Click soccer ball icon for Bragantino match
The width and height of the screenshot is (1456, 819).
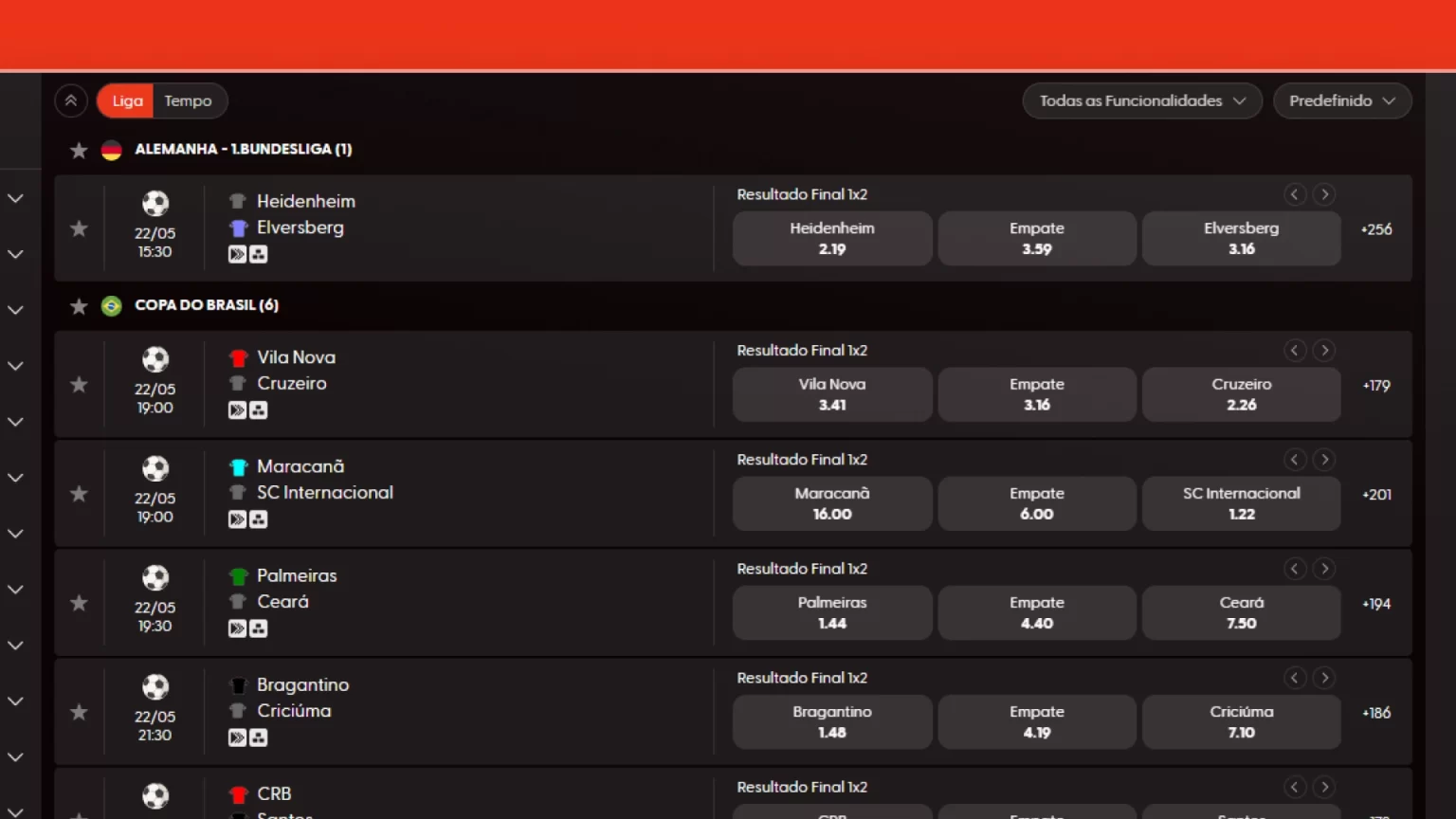[x=155, y=686]
